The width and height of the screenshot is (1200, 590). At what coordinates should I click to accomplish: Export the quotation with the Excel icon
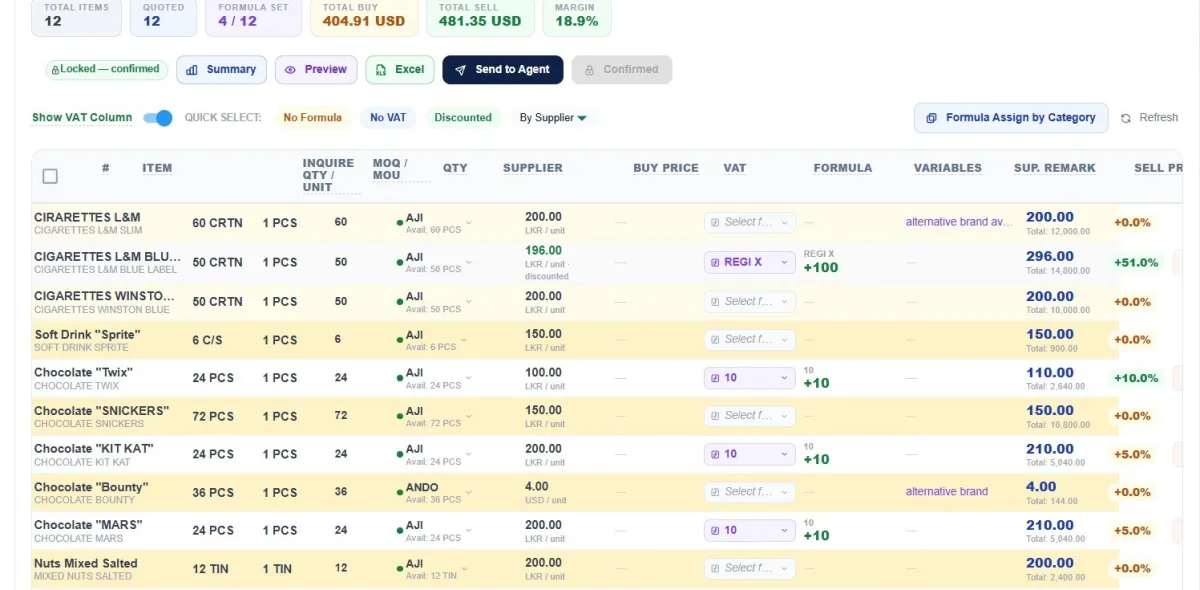pyautogui.click(x=400, y=70)
